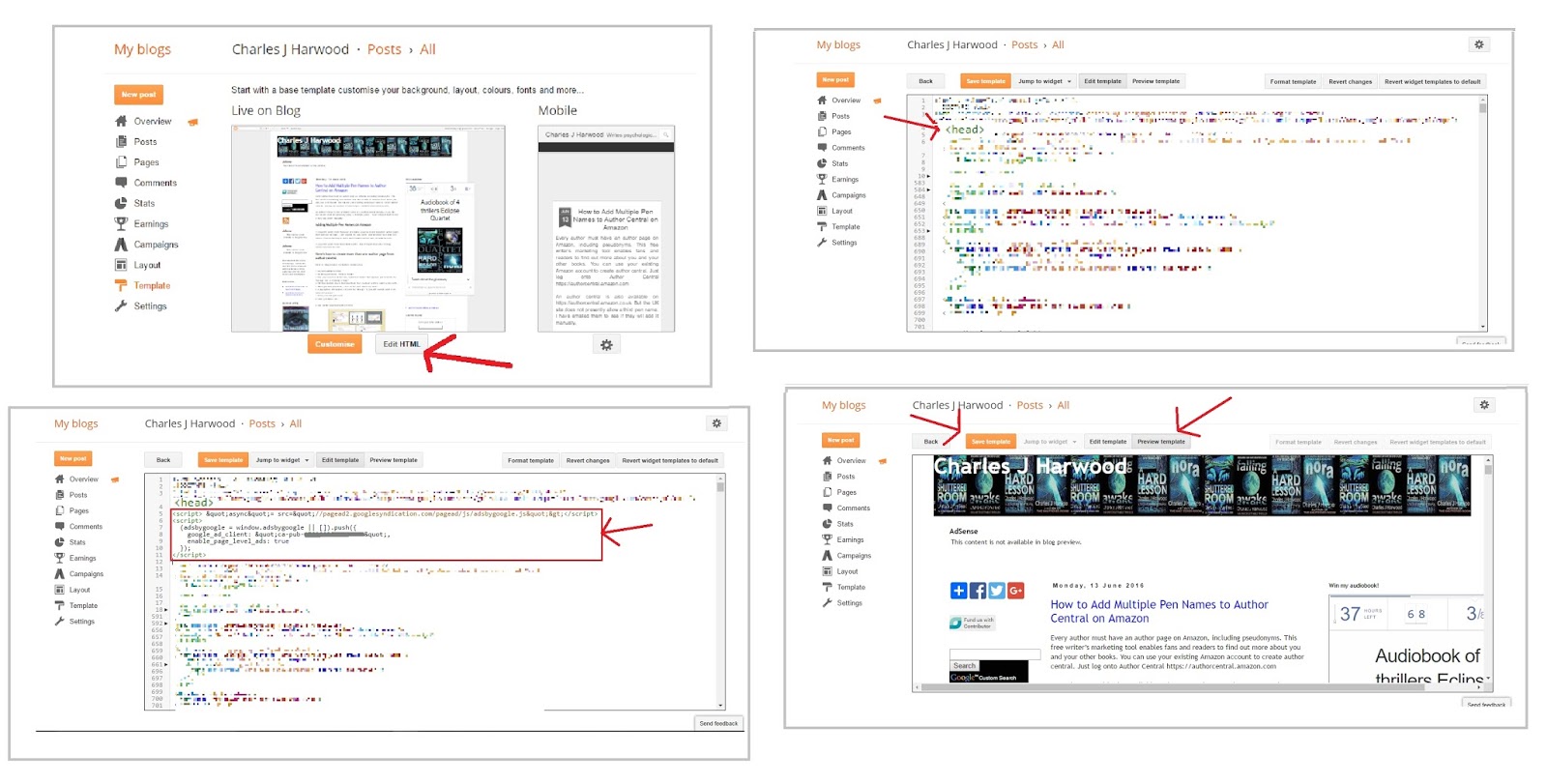Viewport: 1547px width, 784px height.
Task: Open Jump to widget dropdown in the <head> arrow panel
Action: coord(1044,81)
